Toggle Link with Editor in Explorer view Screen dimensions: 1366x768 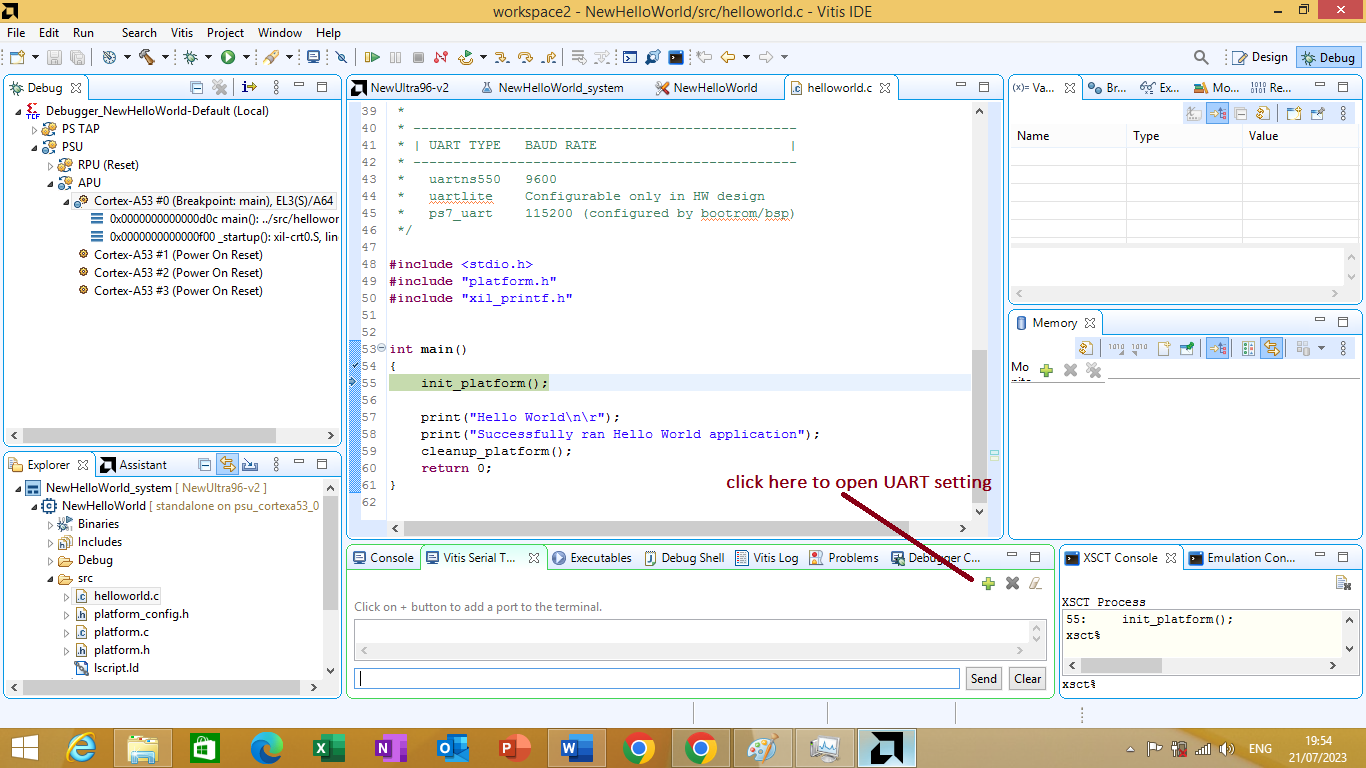pyautogui.click(x=227, y=464)
